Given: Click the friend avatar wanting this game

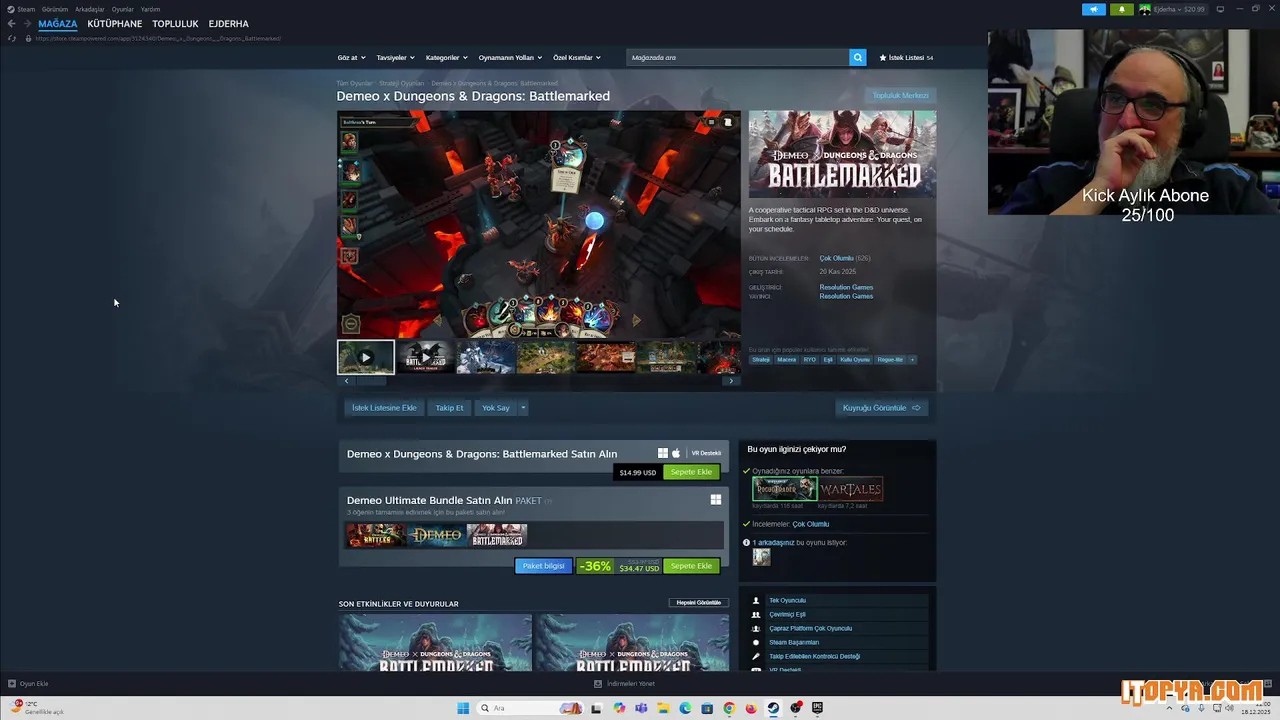Looking at the screenshot, I should [x=762, y=557].
